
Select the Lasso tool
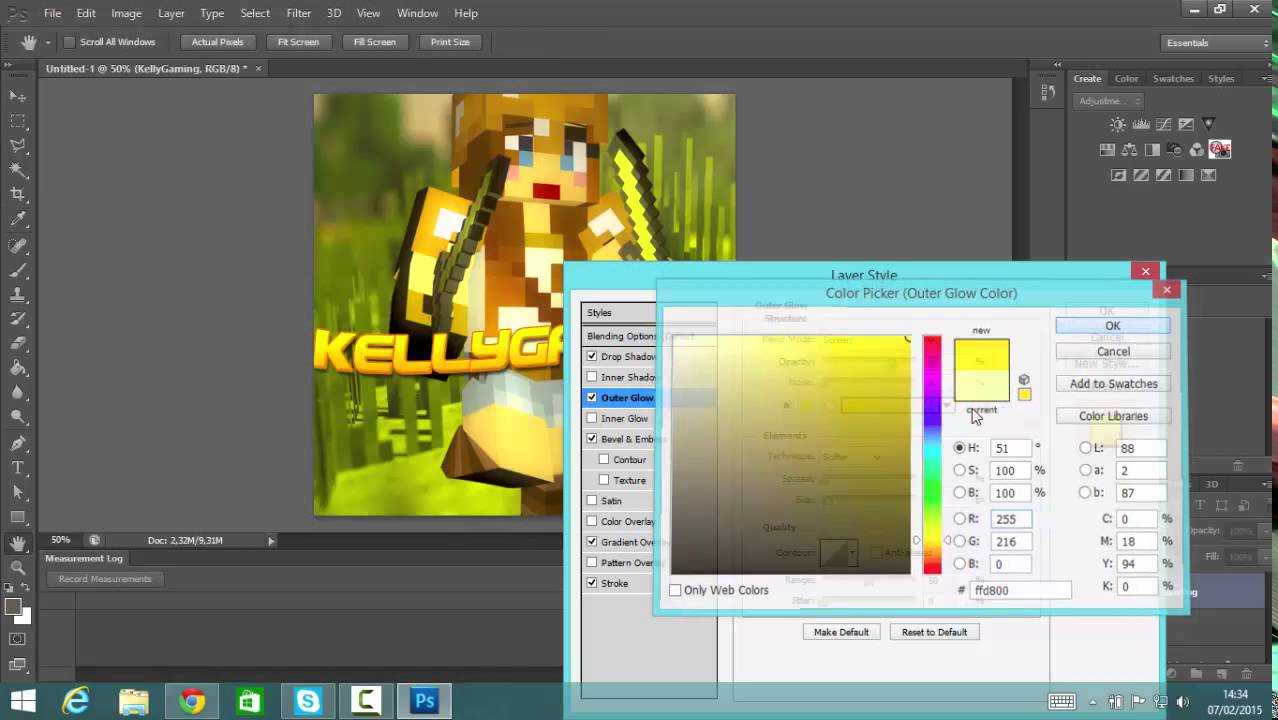click(18, 146)
